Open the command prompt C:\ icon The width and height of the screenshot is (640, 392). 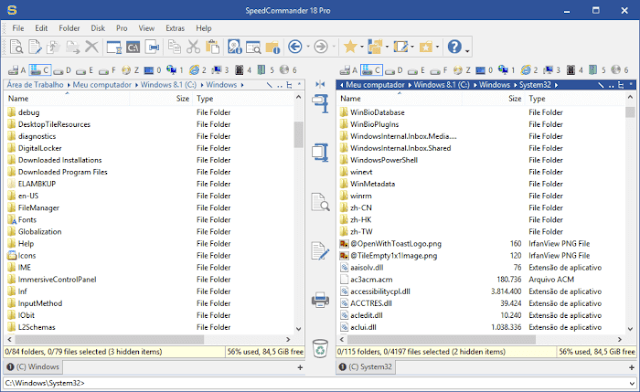[x=133, y=47]
